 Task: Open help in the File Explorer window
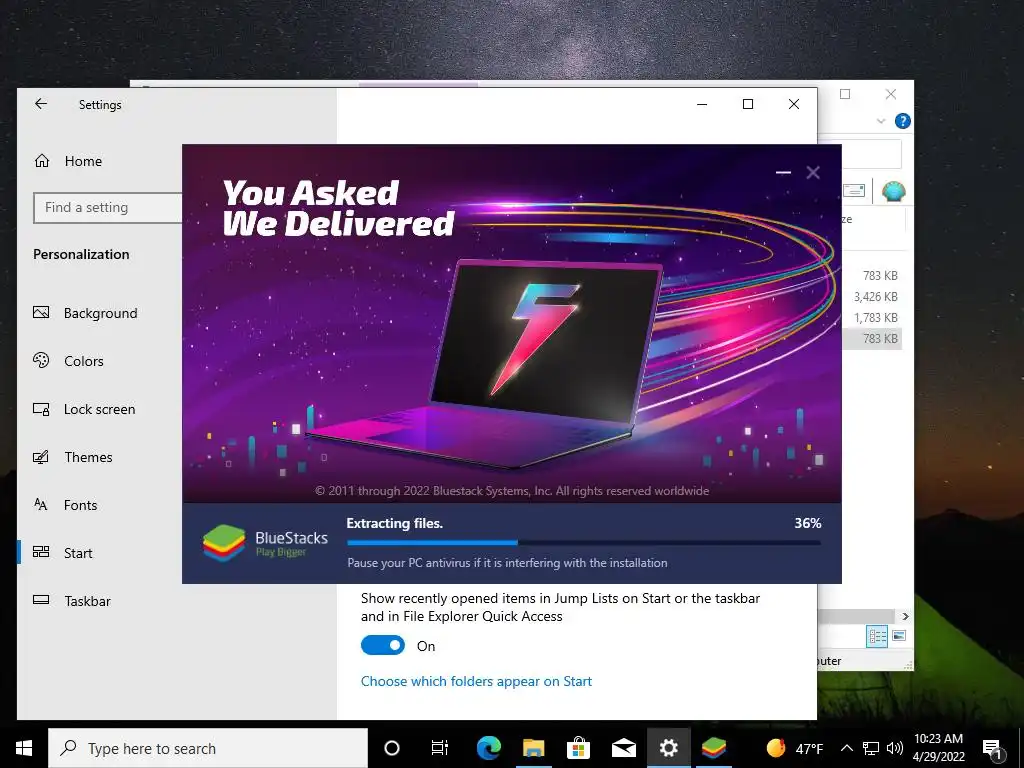(903, 121)
